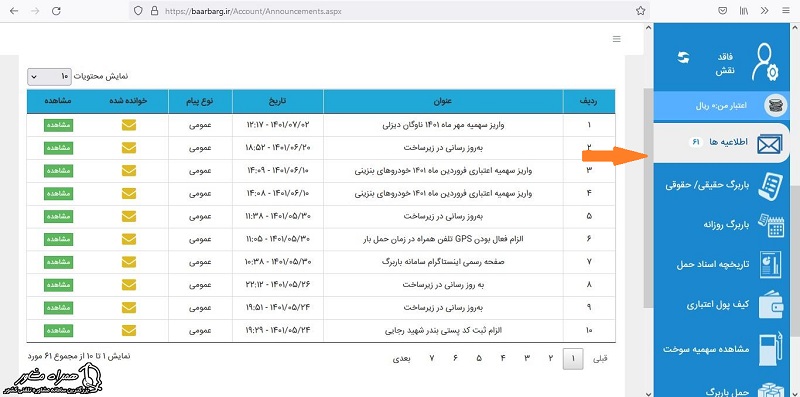Click the fuel pump icon for سهمیه سوخت
800x397 pixels.
770,350
